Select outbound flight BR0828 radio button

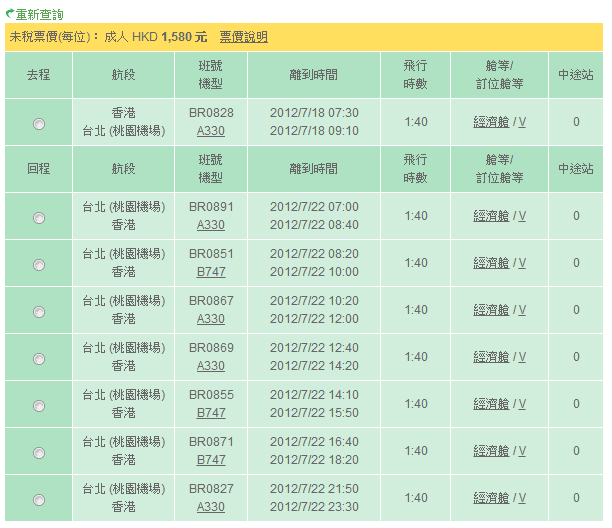(x=39, y=124)
